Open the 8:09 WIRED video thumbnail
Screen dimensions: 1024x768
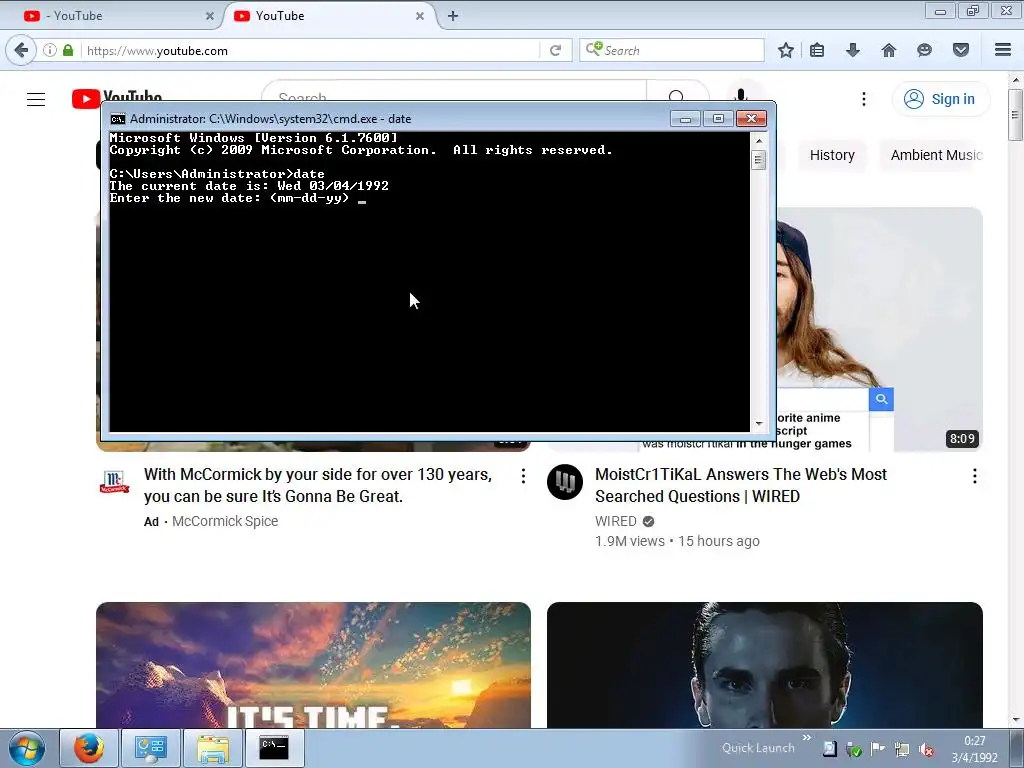tap(879, 328)
